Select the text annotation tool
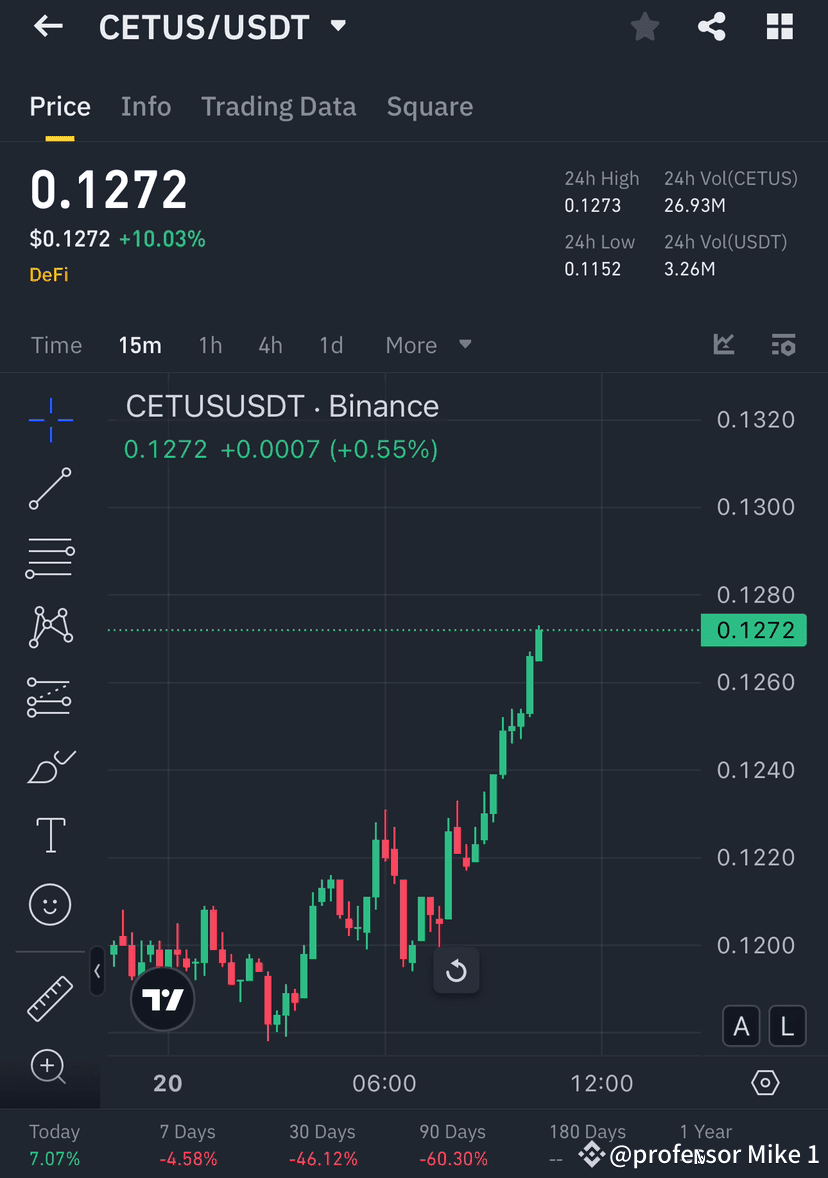This screenshot has width=828, height=1178. 49,834
